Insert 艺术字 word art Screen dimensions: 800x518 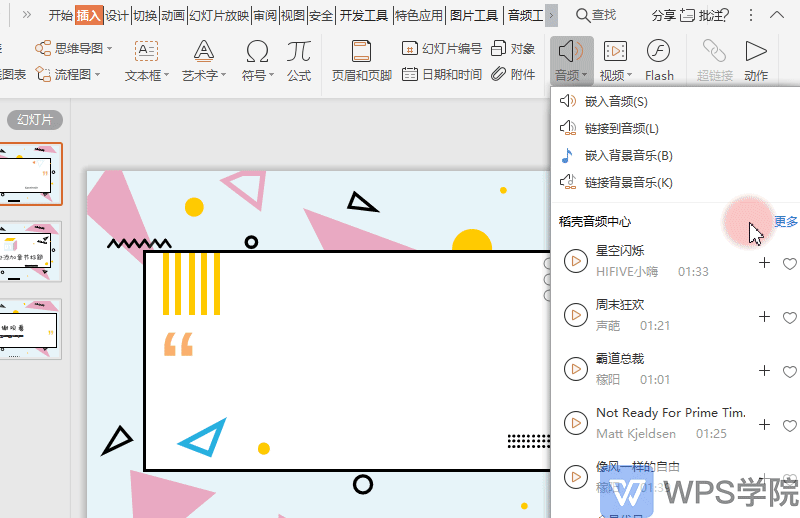tap(204, 61)
